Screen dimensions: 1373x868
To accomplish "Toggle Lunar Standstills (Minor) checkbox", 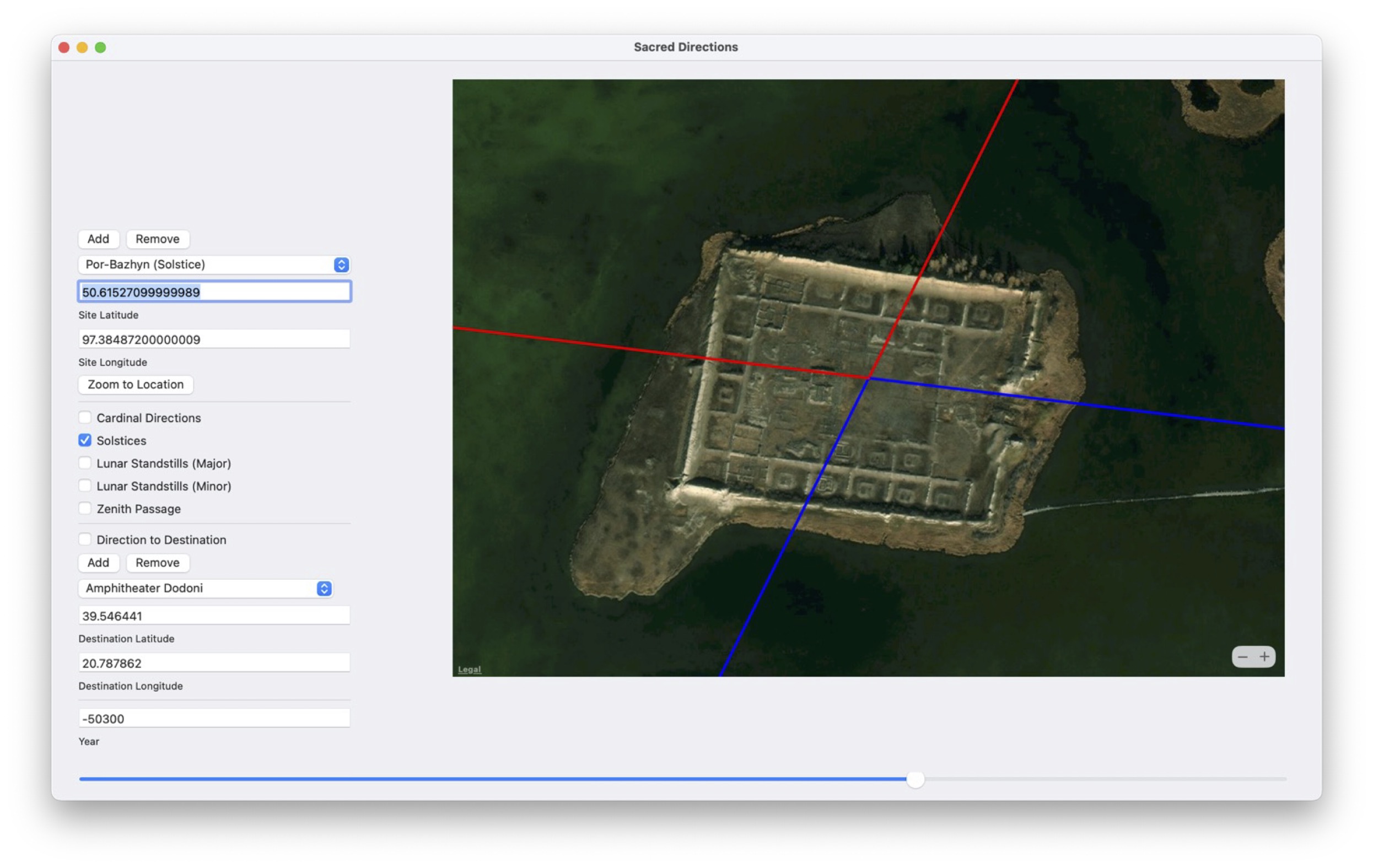I will point(85,486).
